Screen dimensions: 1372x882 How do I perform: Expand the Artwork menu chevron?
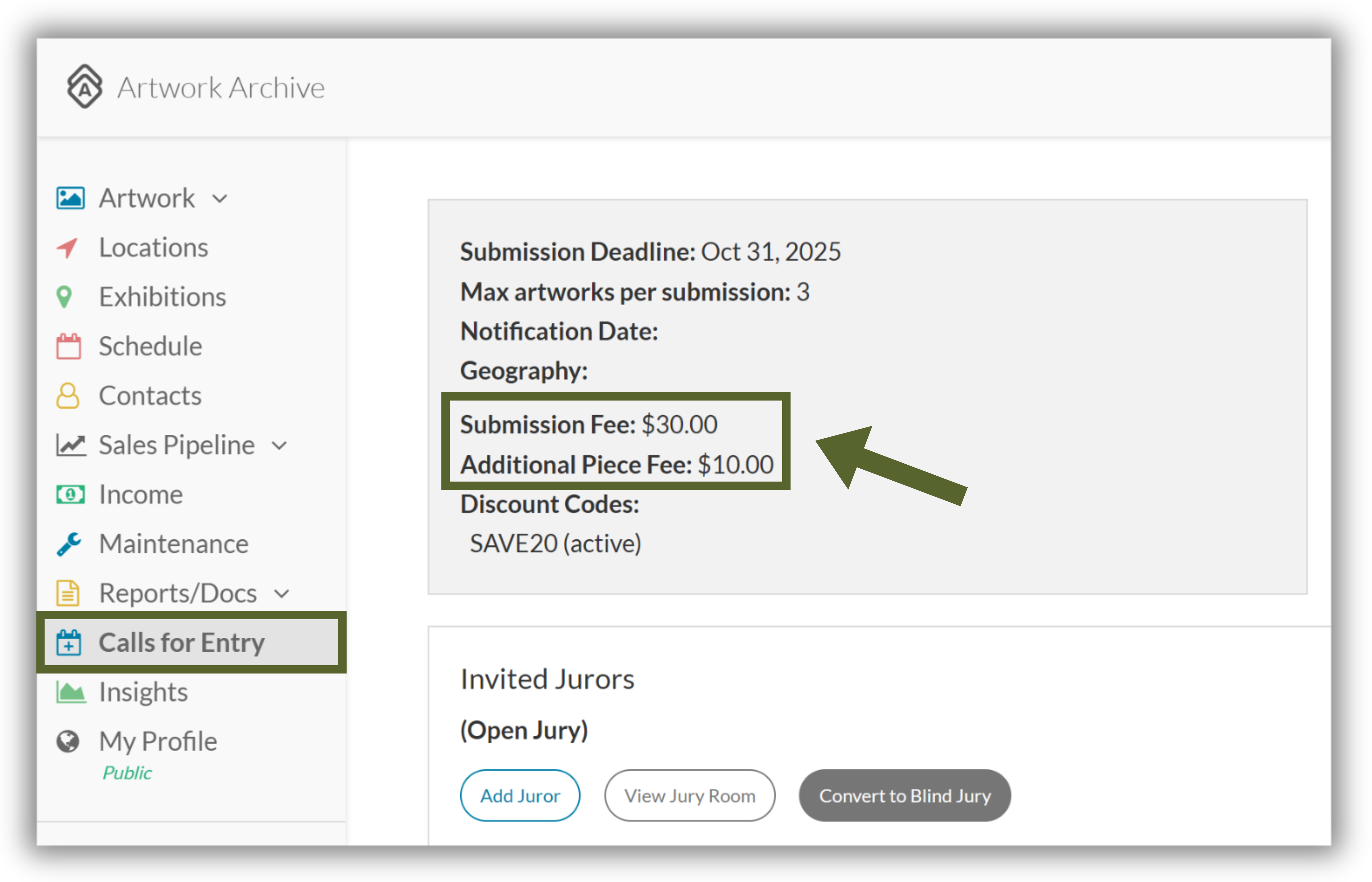point(220,199)
